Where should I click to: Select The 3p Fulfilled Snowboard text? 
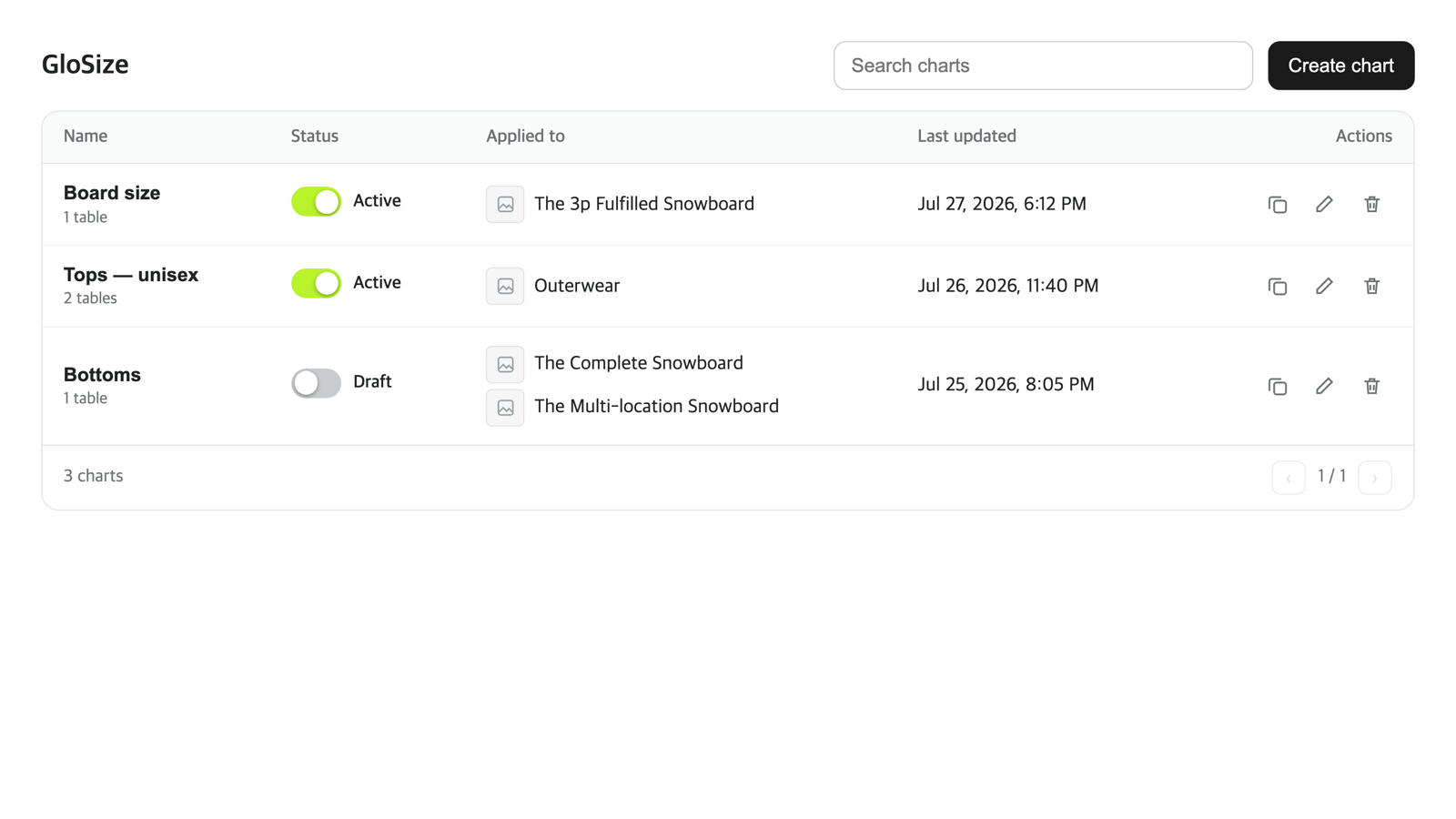[644, 204]
